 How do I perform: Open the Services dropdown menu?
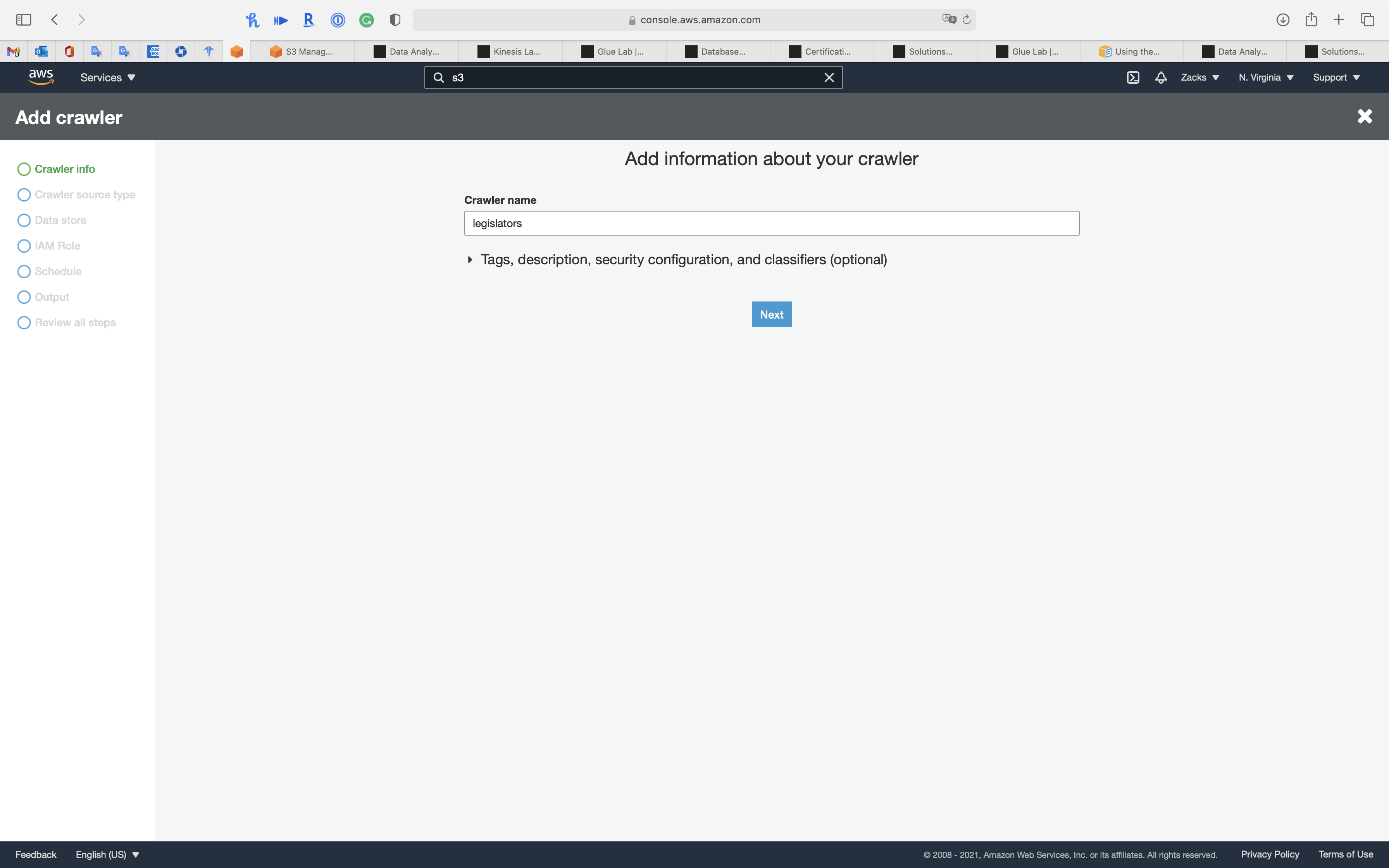tap(107, 77)
